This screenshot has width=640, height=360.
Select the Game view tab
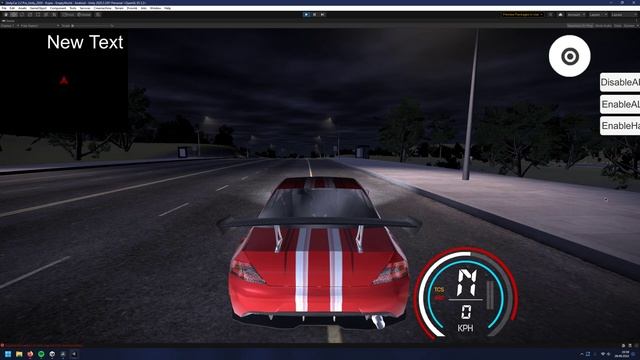pos(9,21)
